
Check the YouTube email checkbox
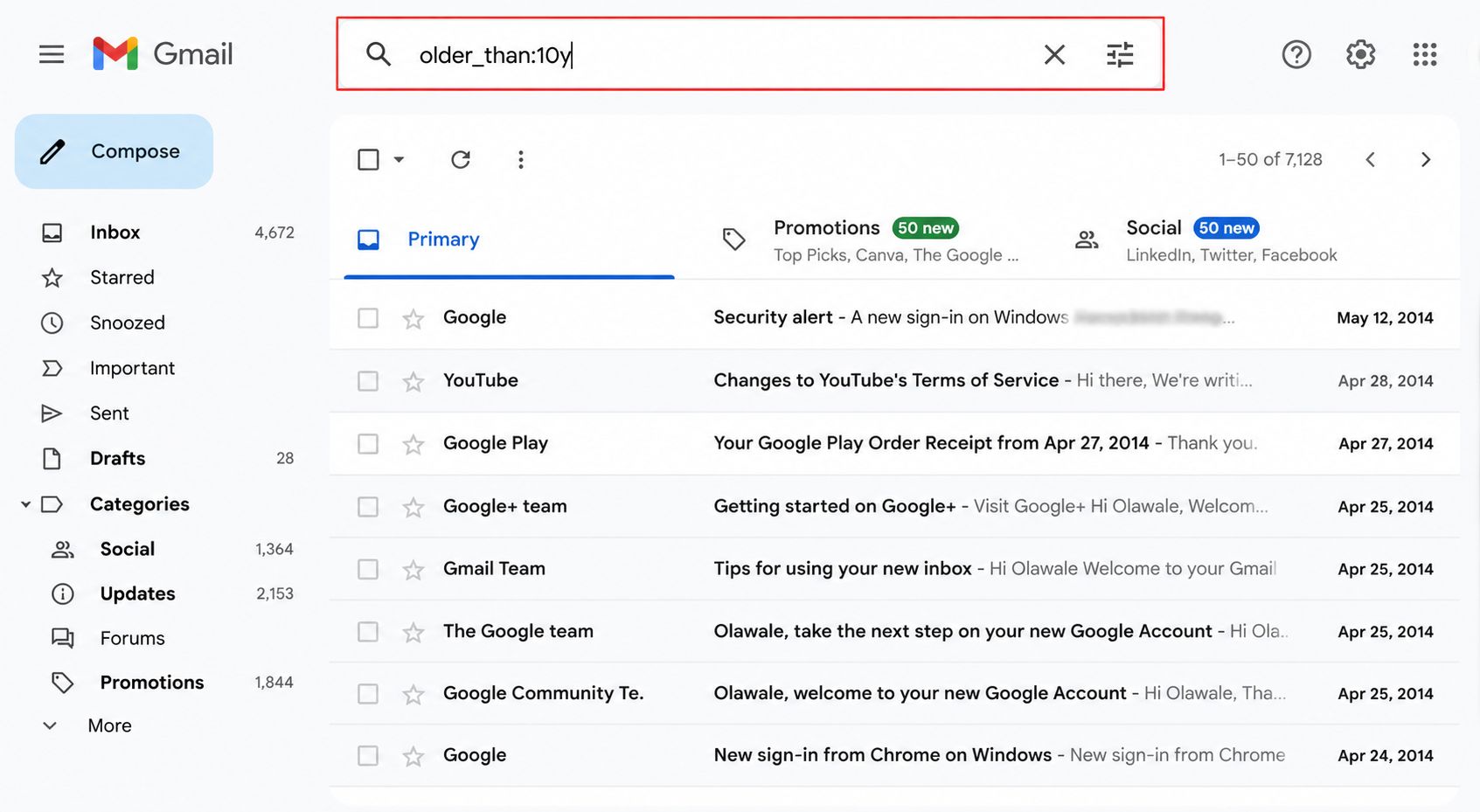point(368,381)
